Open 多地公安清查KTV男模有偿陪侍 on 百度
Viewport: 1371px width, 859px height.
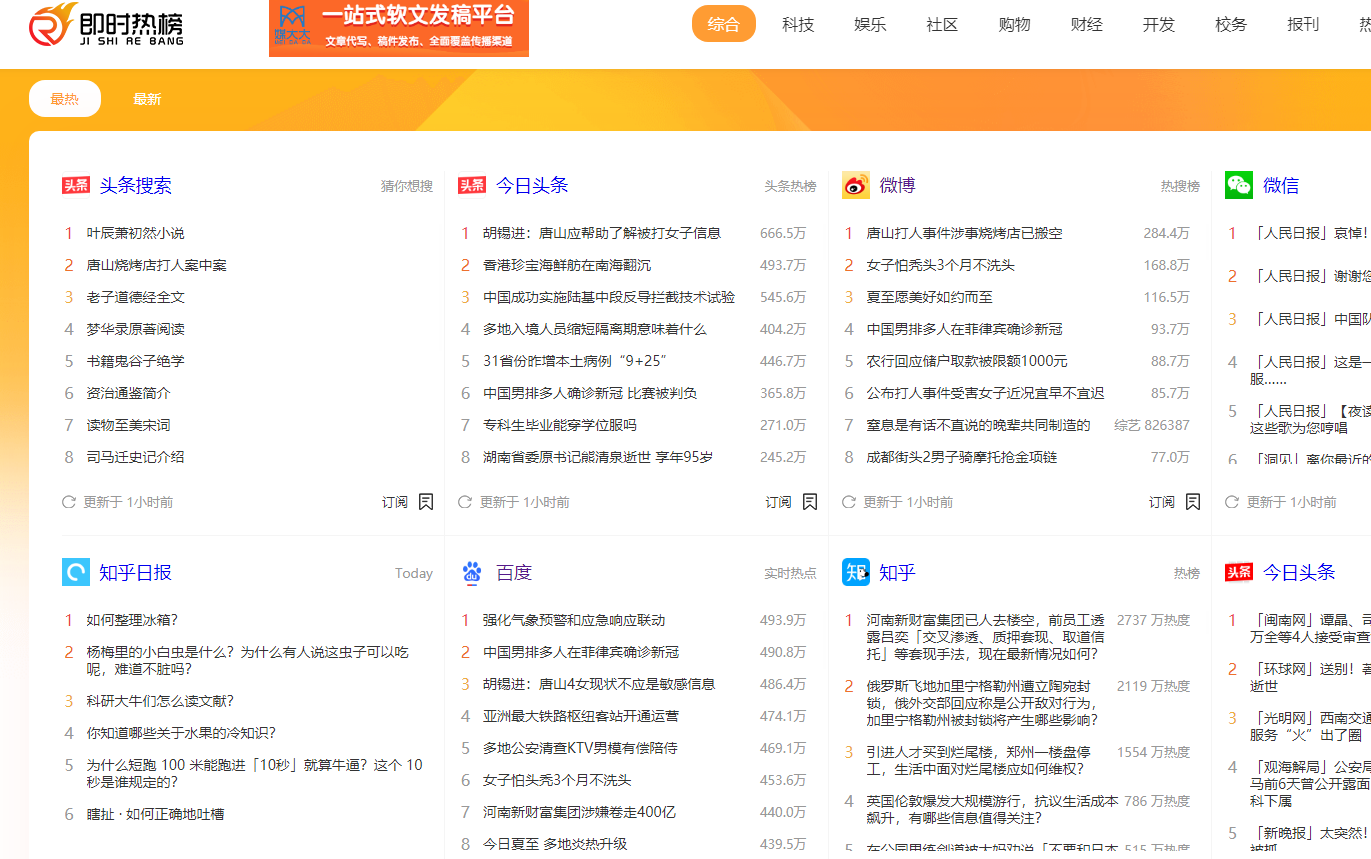580,748
